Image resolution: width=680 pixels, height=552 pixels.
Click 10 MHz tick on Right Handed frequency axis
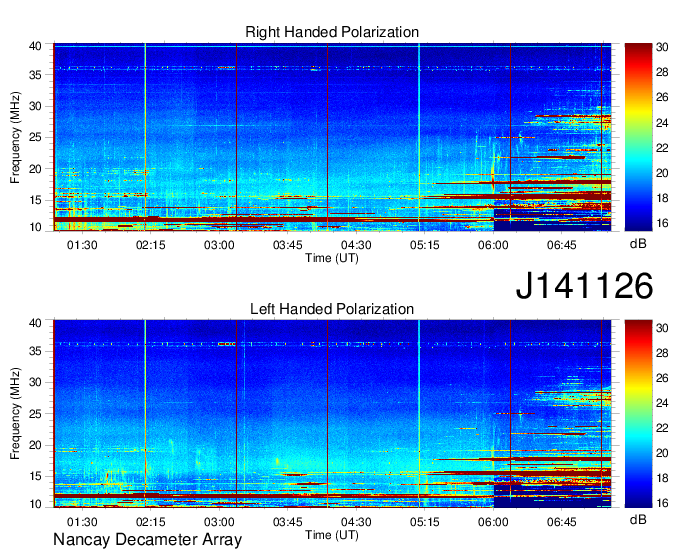pyautogui.click(x=35, y=227)
